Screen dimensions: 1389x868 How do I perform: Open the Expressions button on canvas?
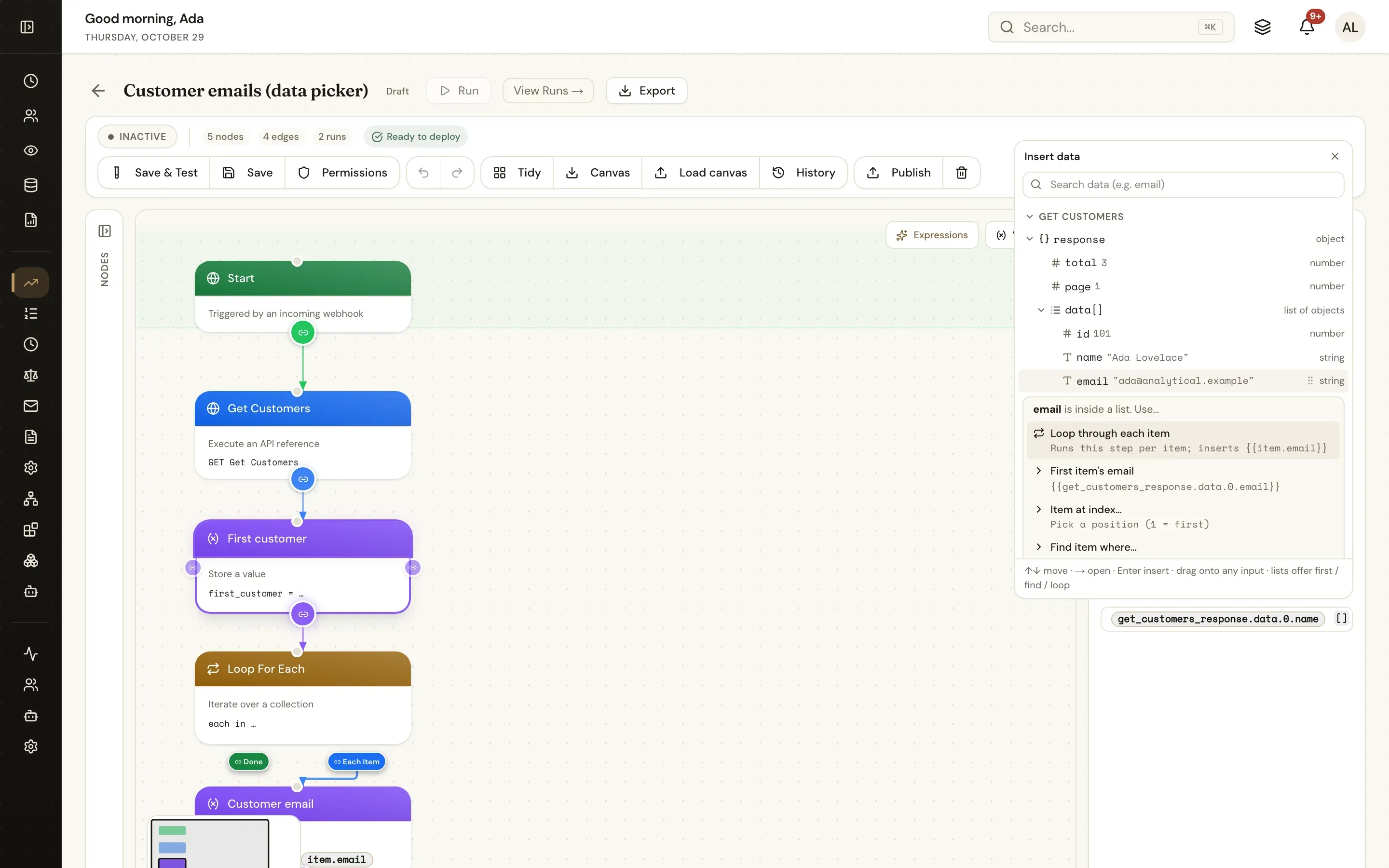(932, 235)
